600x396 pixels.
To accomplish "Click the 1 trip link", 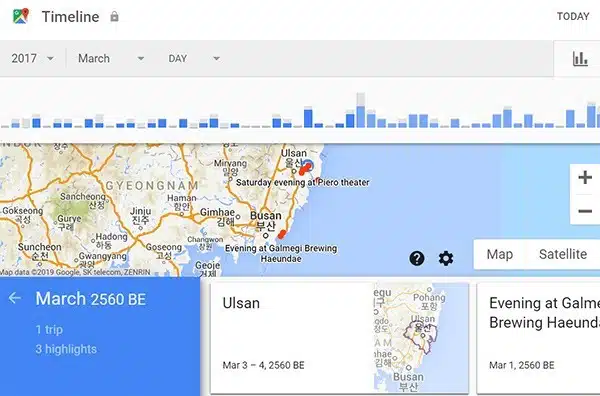I will tap(49, 329).
